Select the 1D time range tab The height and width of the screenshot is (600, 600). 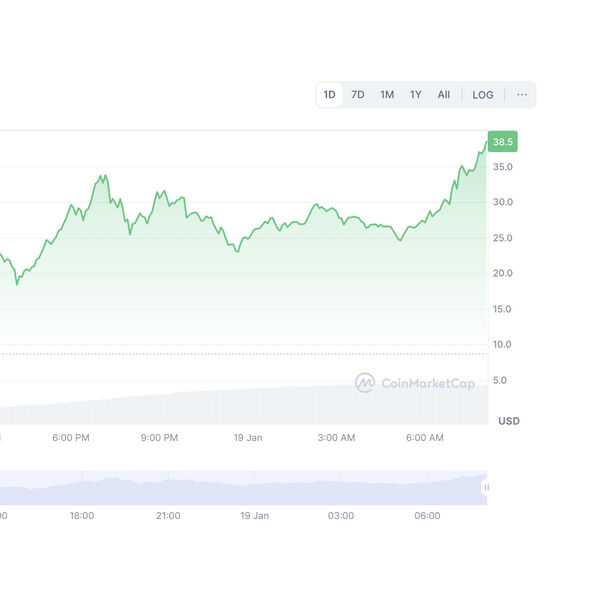(x=329, y=95)
